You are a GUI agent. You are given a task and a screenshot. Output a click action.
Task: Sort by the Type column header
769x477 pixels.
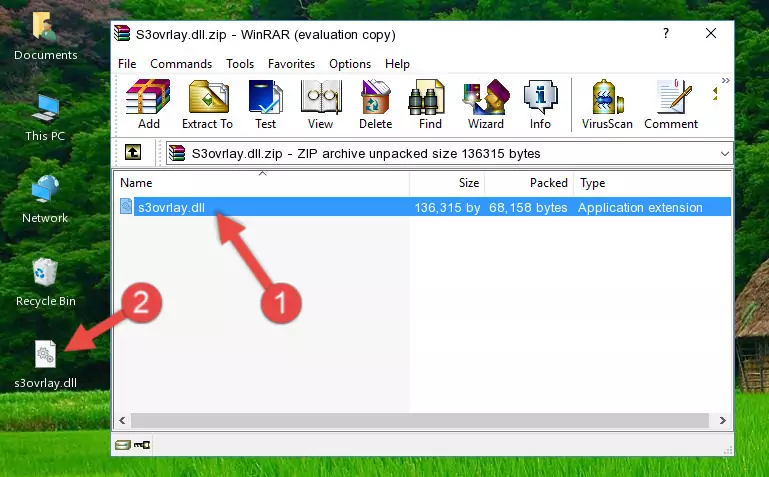pos(652,183)
